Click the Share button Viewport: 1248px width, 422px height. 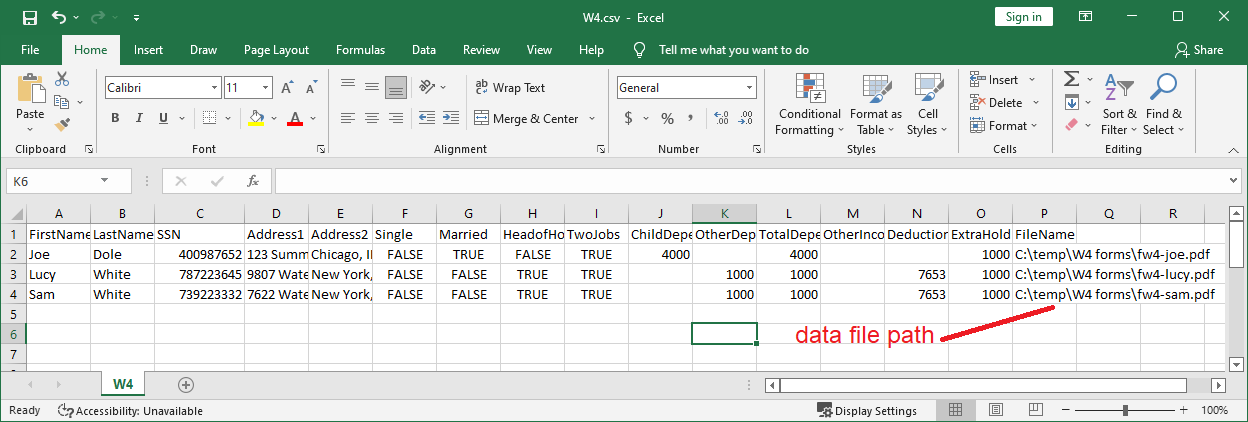tap(1199, 50)
